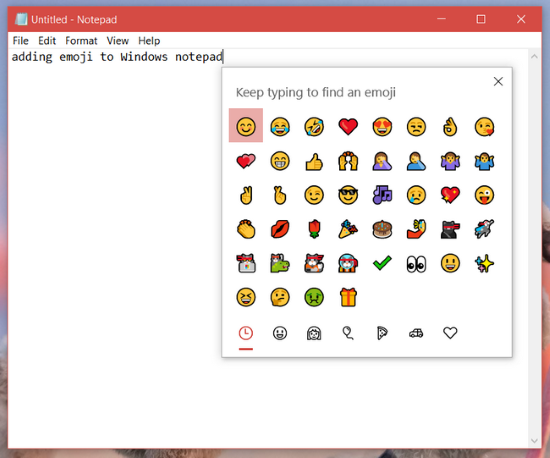550x458 pixels.
Task: Insert the party popper emoji
Action: point(348,229)
